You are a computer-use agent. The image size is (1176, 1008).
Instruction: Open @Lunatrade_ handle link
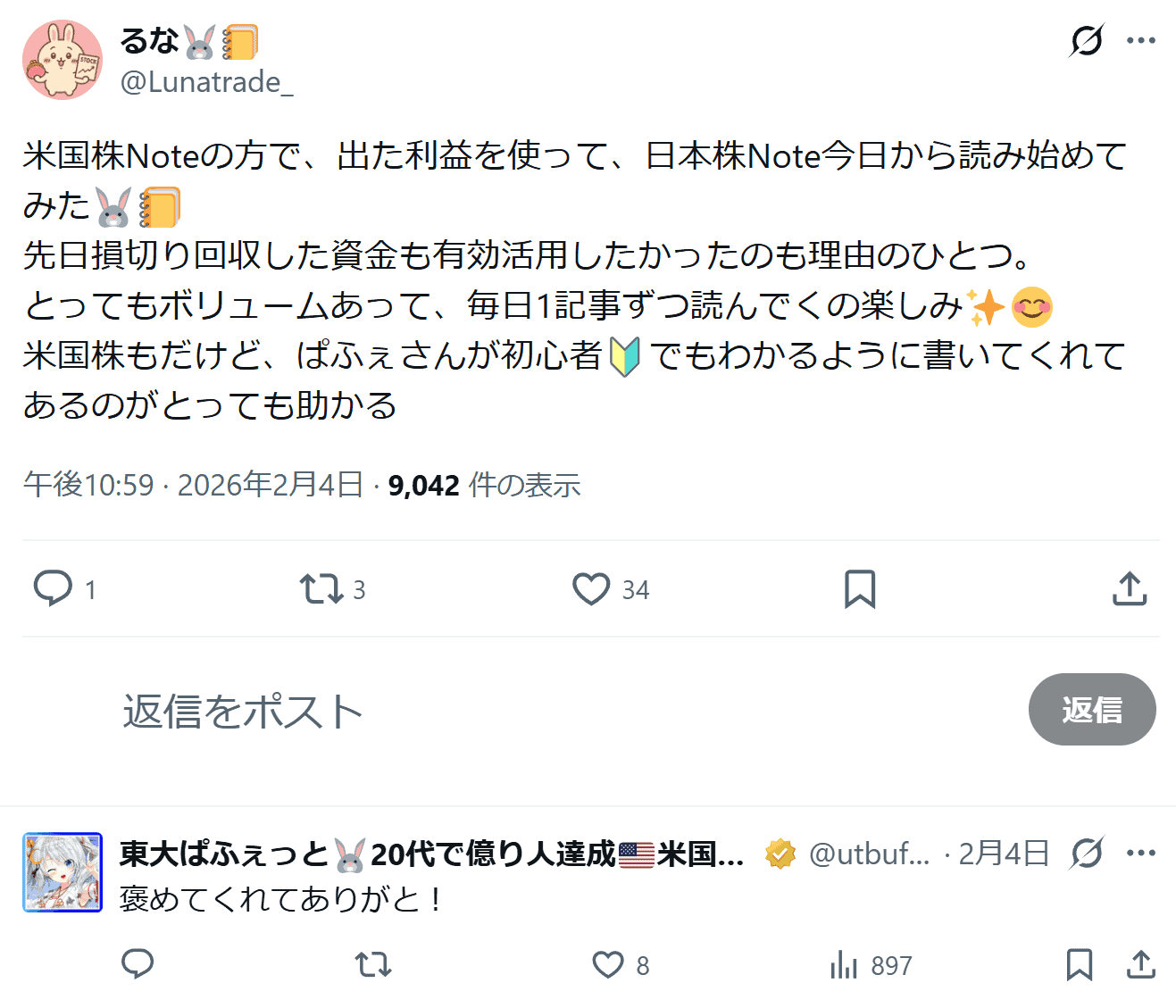pos(206,82)
